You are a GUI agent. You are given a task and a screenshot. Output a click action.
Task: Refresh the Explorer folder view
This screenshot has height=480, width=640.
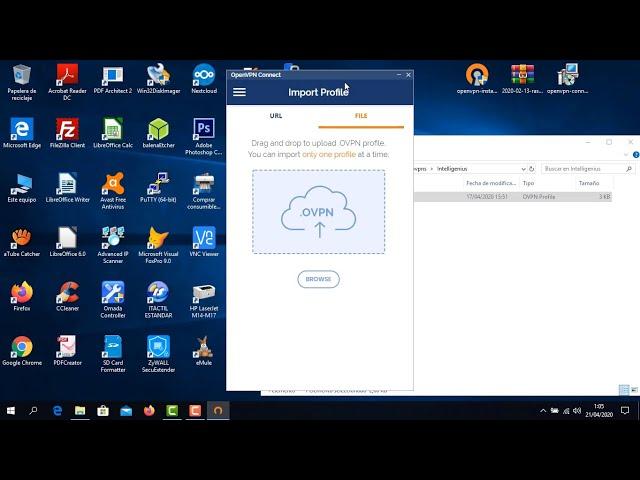(531, 169)
